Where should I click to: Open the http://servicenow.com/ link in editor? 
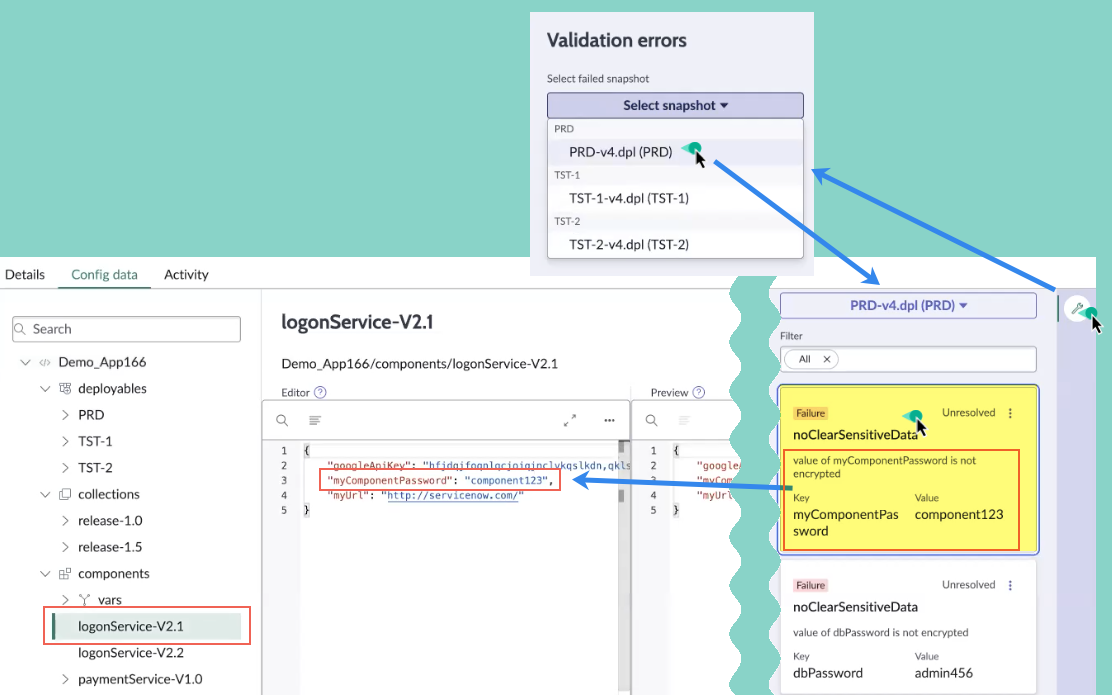(453, 495)
